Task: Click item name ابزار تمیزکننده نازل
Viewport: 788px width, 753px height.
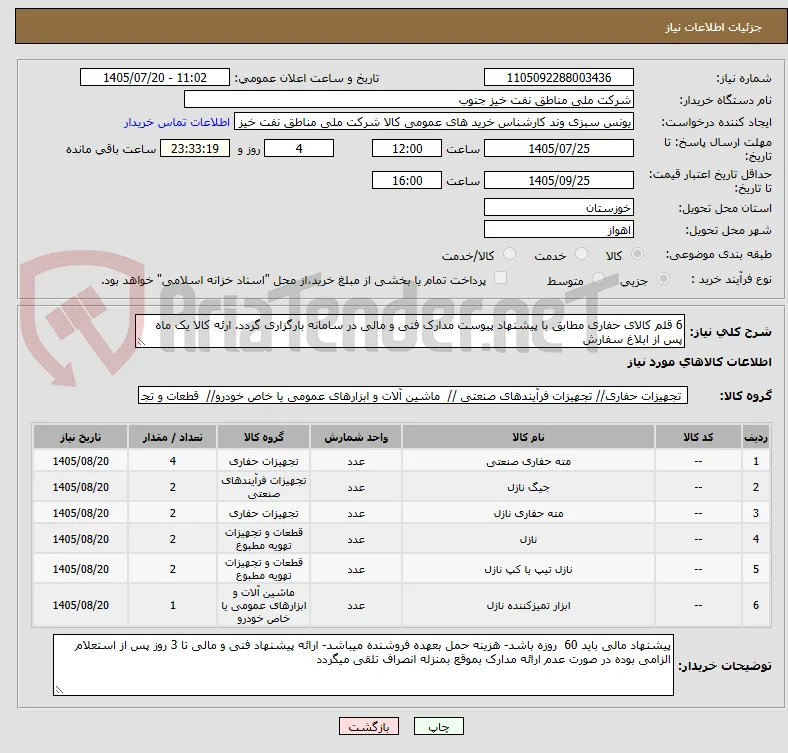Action: click(x=528, y=605)
